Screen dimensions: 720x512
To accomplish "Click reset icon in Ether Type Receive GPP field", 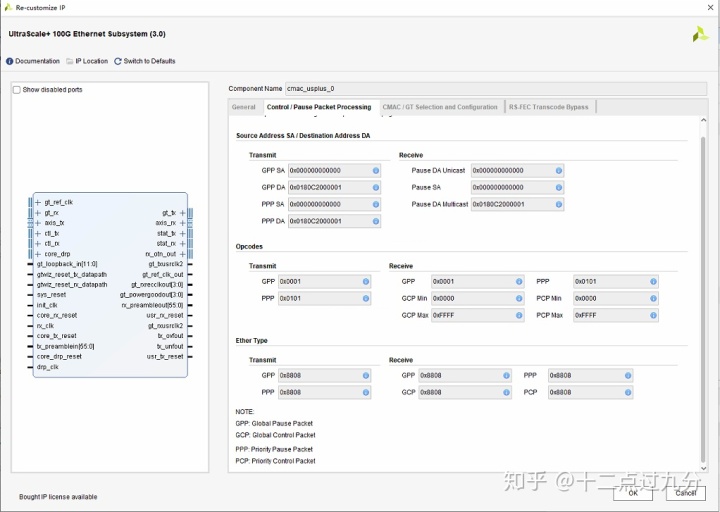I will click(506, 376).
